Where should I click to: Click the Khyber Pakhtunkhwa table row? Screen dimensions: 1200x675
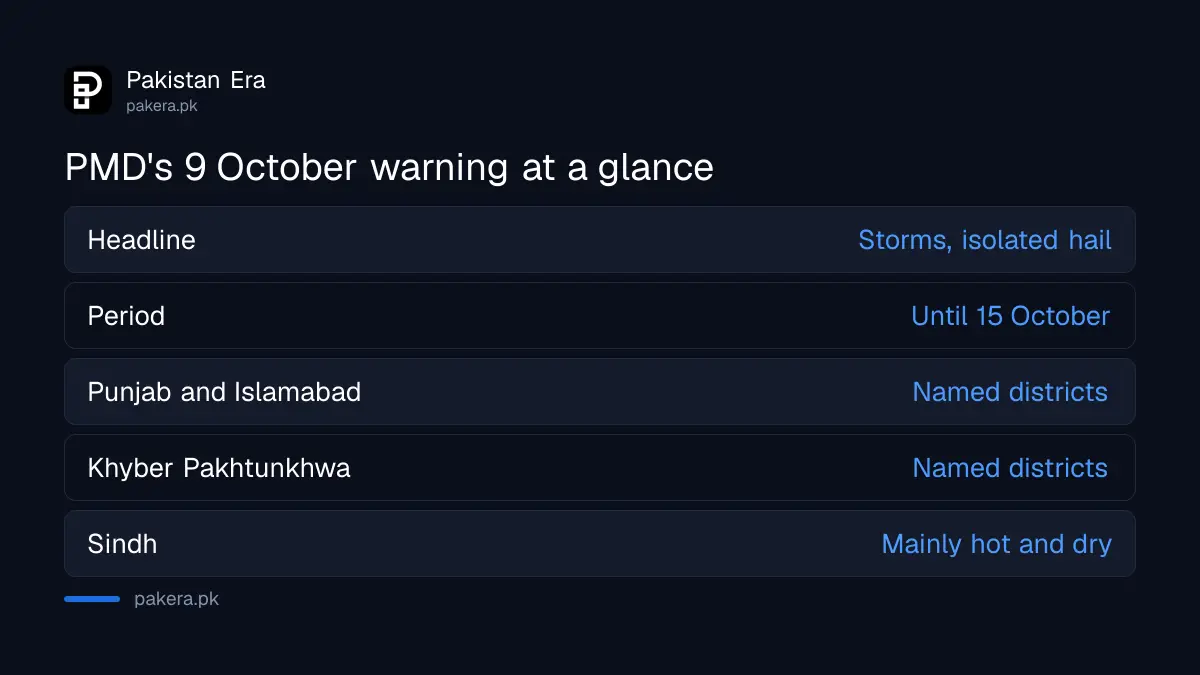coord(600,468)
